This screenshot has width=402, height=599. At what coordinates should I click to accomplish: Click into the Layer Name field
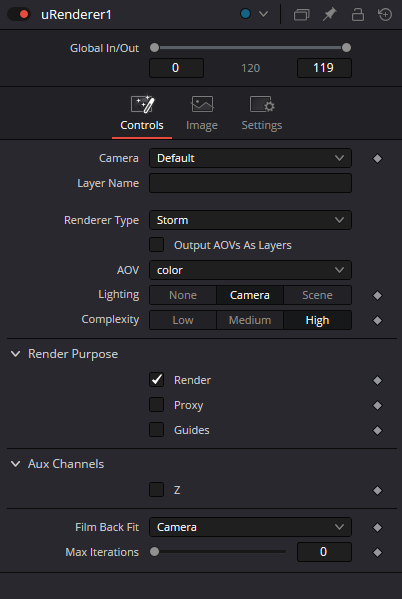click(x=250, y=183)
